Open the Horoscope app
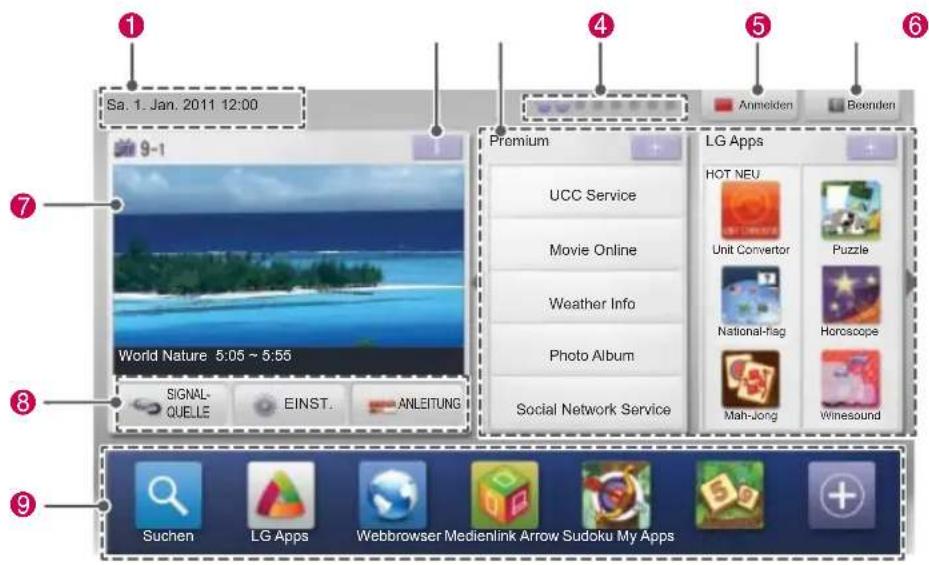 (850, 295)
